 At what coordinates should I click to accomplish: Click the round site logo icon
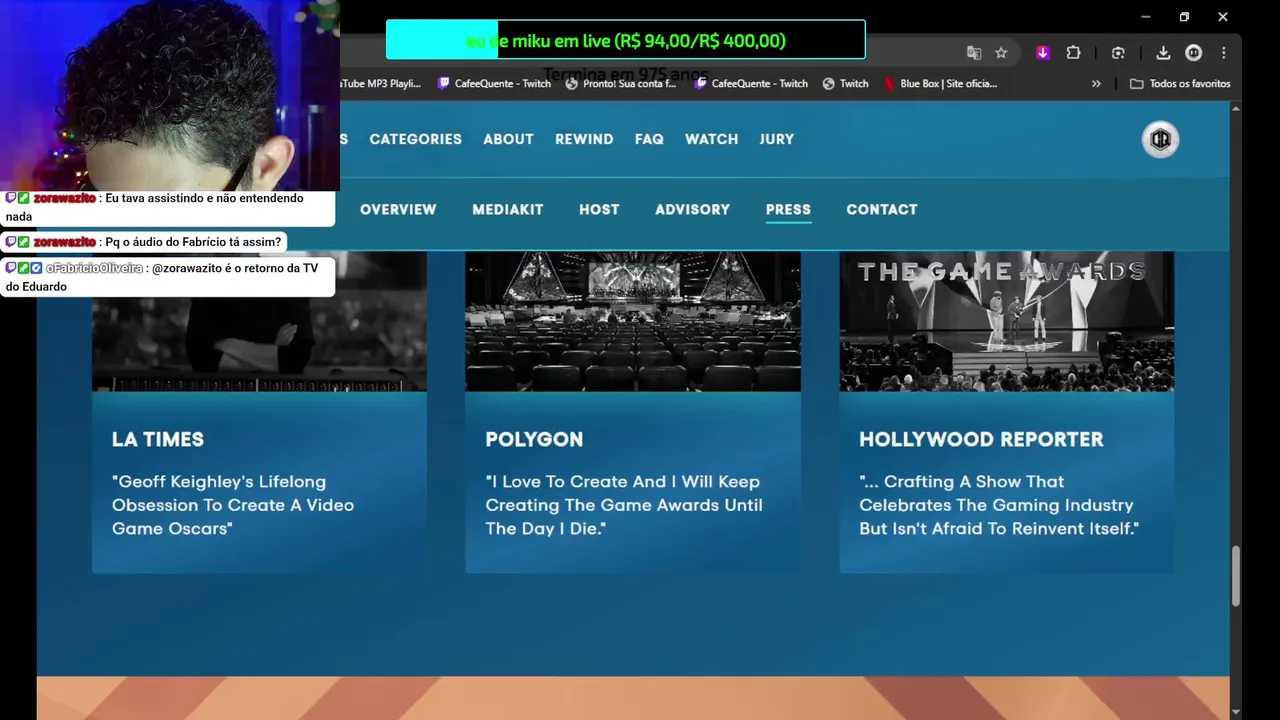[x=1160, y=139]
